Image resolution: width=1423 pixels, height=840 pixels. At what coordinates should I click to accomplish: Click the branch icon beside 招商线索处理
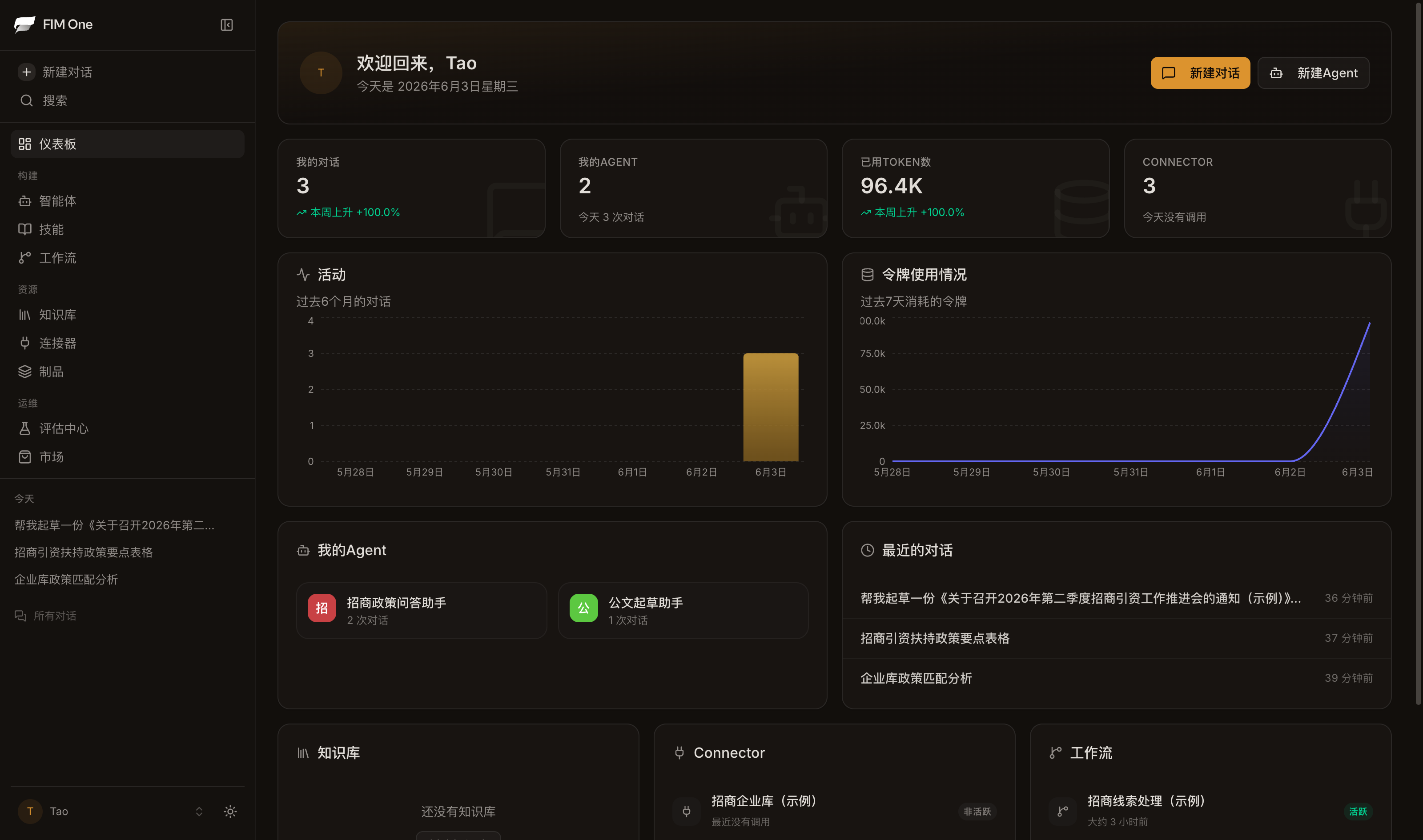(x=1062, y=811)
